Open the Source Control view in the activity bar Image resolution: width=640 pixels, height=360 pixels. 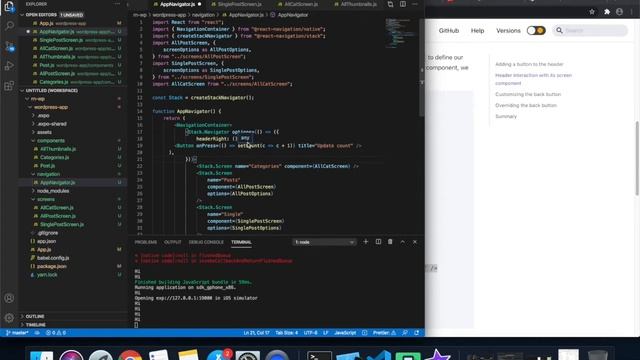[9, 46]
